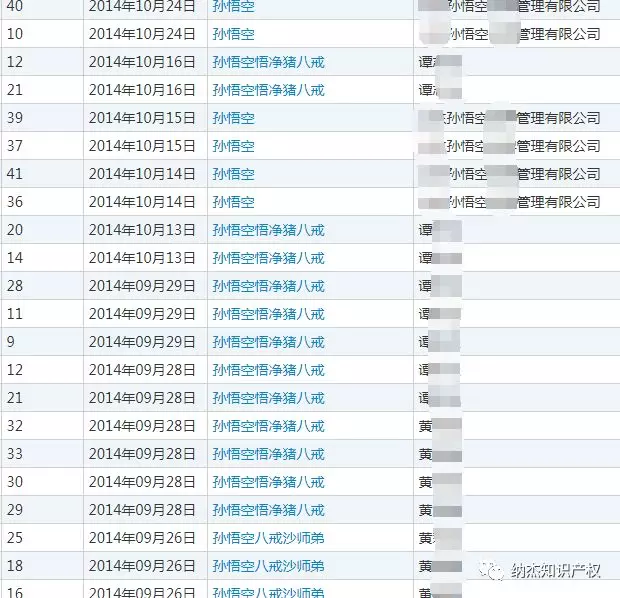Select the date 2014年10月24日 in row 10
The height and width of the screenshot is (598, 620).
coord(142,34)
